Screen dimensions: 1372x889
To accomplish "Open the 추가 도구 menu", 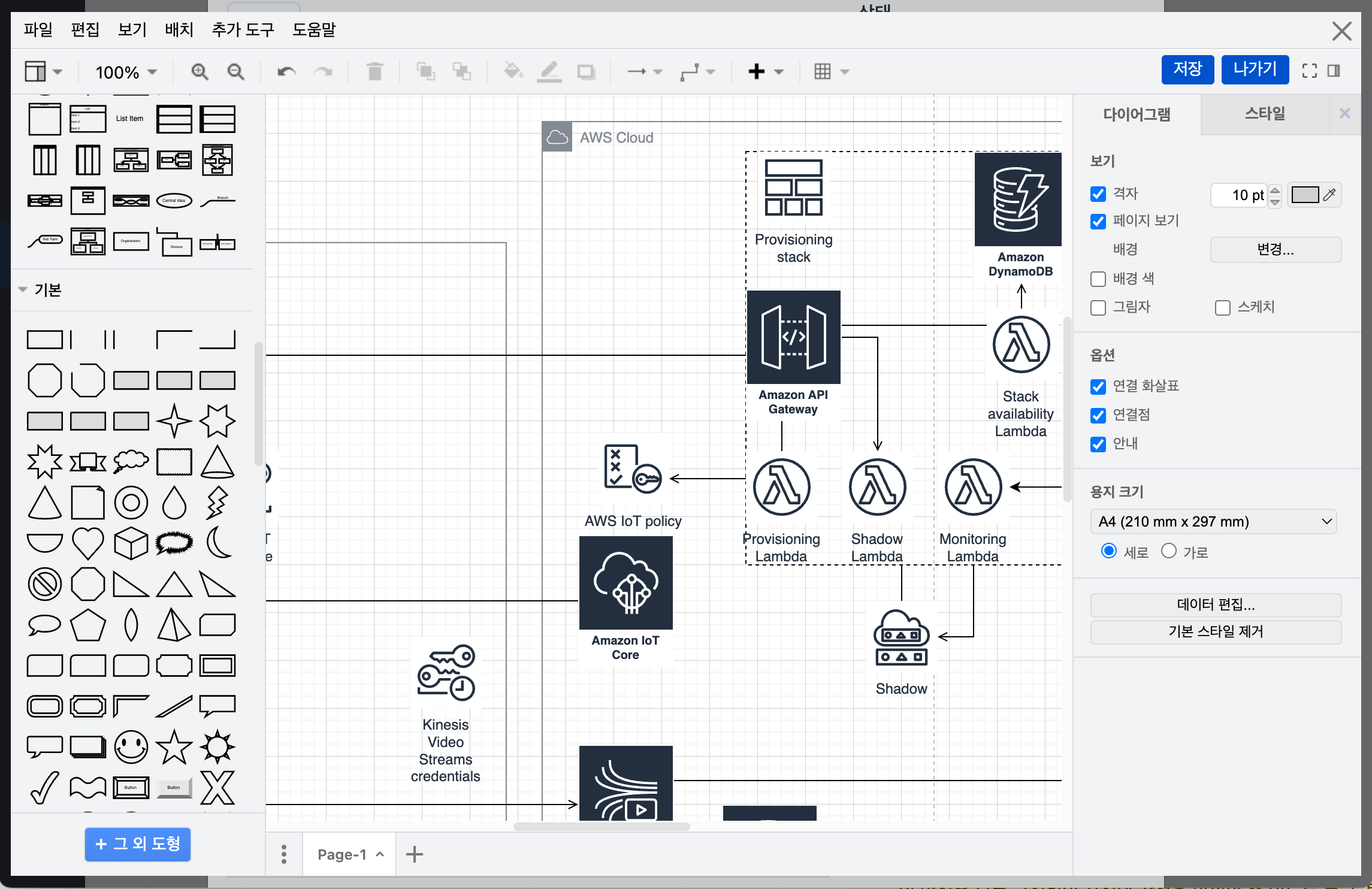I will click(x=243, y=30).
